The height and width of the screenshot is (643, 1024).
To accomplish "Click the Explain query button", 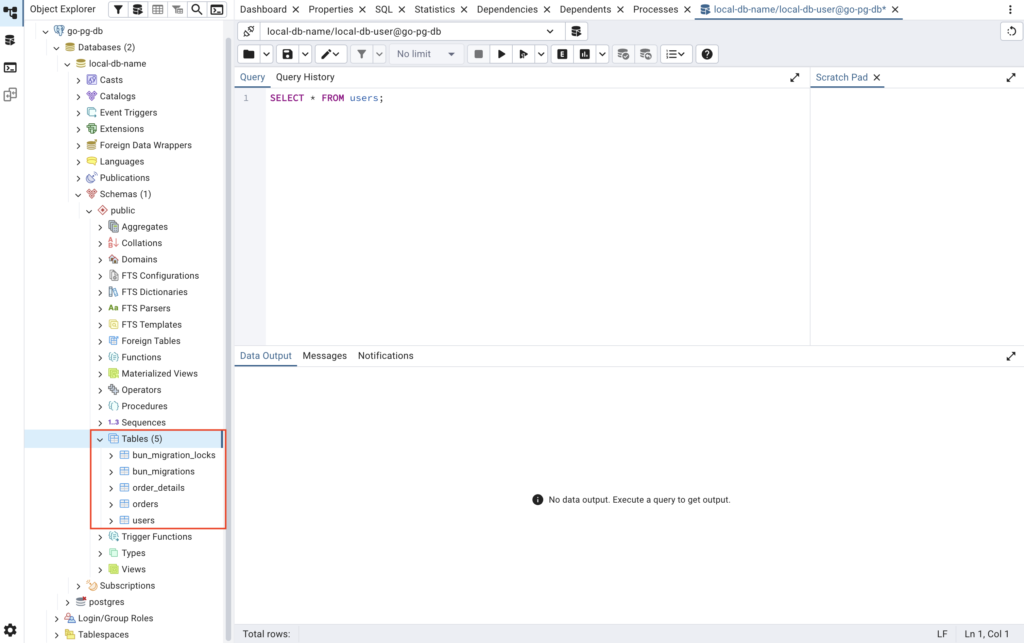I will click(x=562, y=54).
